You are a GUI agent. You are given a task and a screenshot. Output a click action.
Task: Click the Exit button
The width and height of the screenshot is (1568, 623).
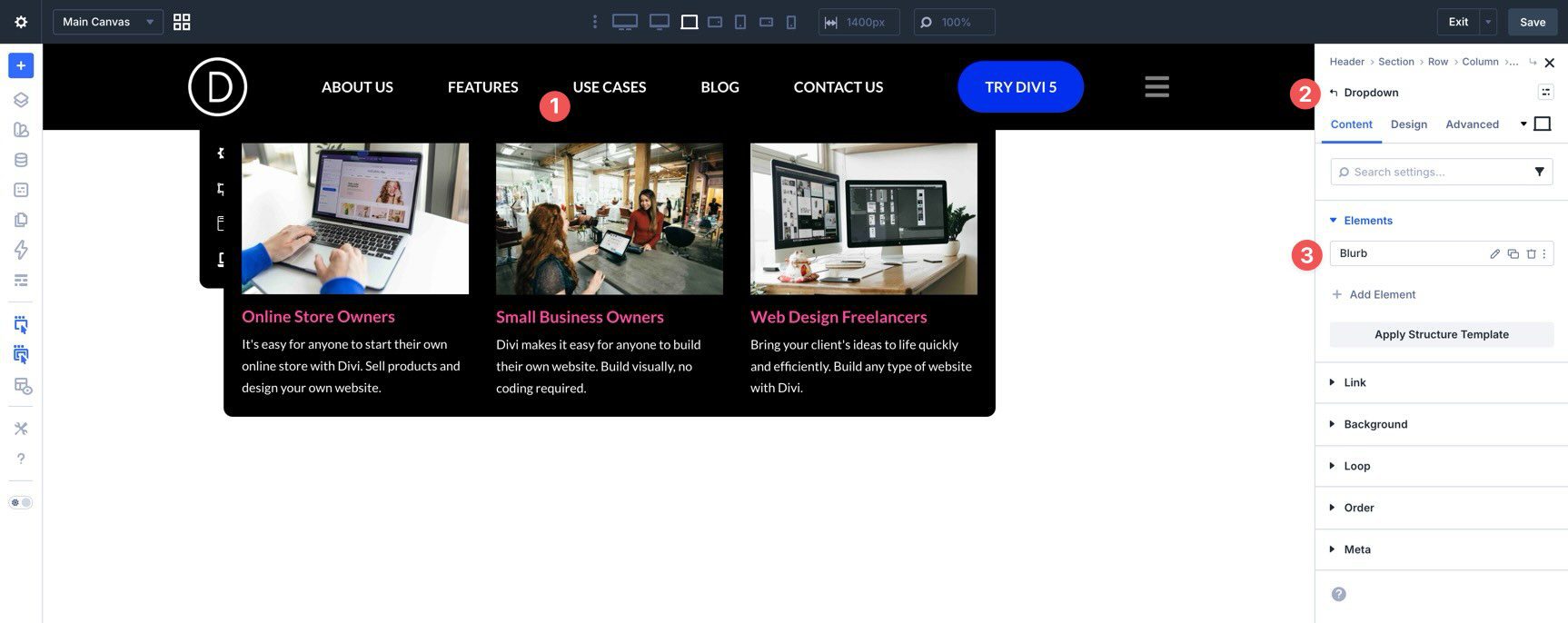click(1458, 22)
